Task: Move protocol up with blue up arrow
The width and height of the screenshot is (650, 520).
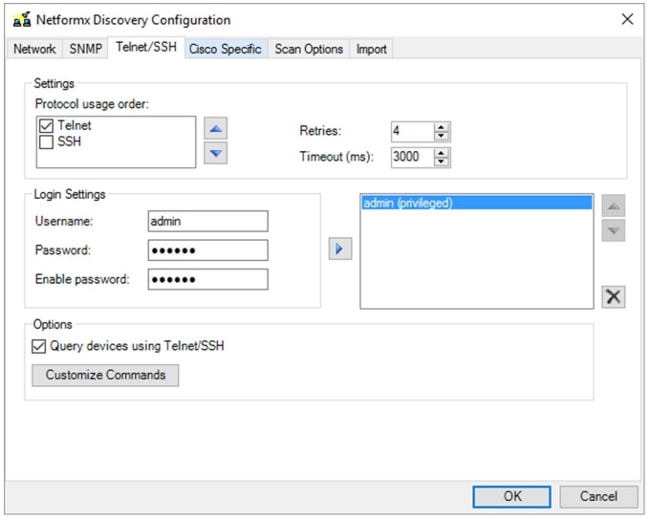Action: point(216,129)
